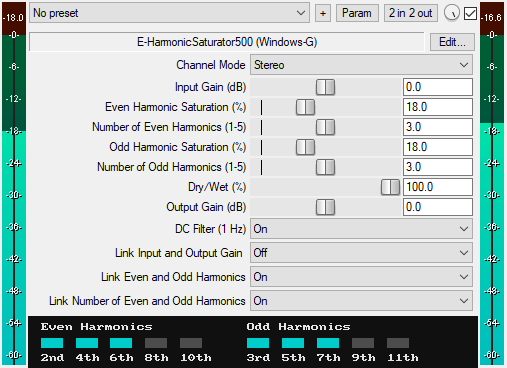The width and height of the screenshot is (507, 368).
Task: Click the Input Gain (dB) label
Action: click(210, 87)
